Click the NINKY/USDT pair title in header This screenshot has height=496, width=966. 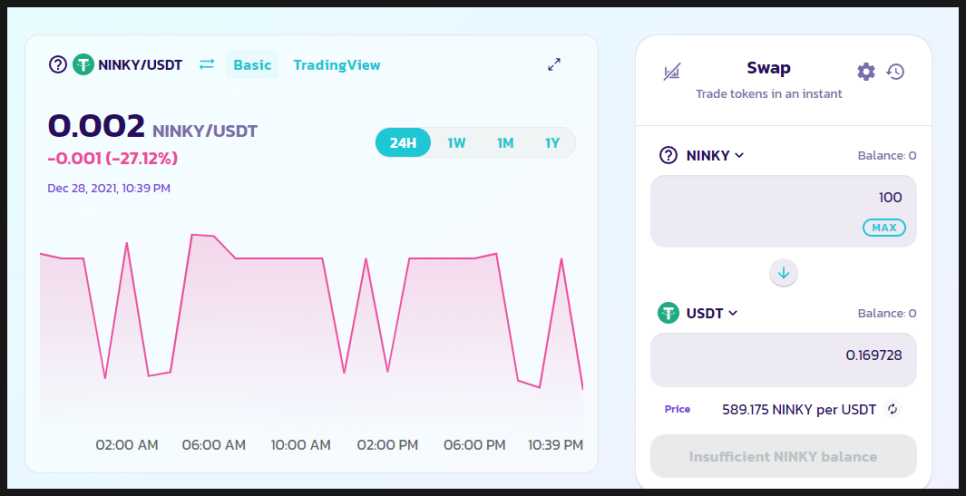click(x=140, y=65)
